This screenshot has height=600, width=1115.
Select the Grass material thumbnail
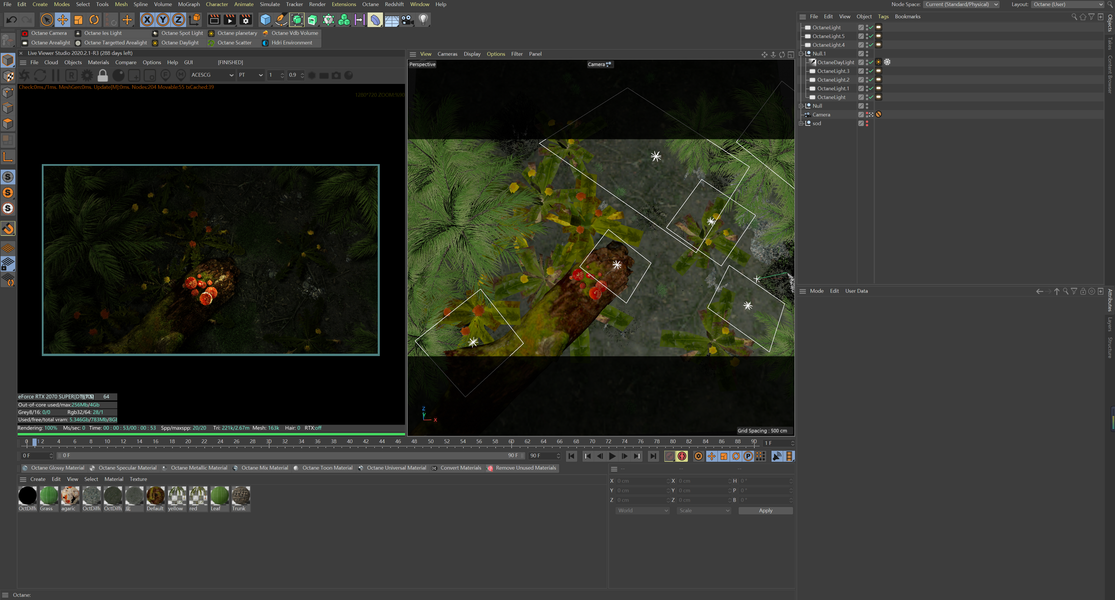coord(48,496)
